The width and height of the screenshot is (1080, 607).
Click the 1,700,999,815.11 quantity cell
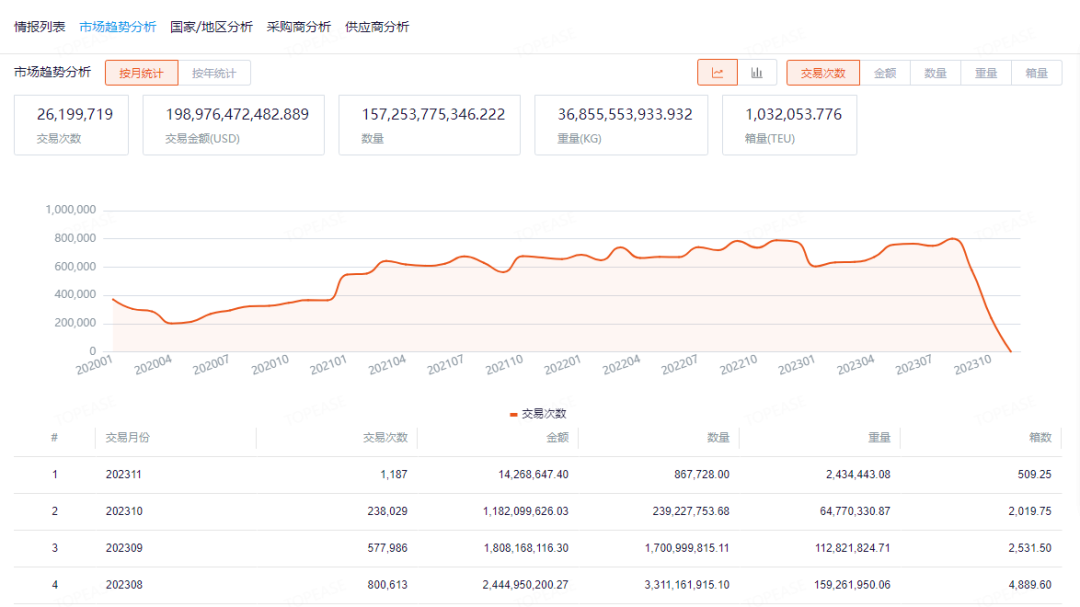pos(687,548)
